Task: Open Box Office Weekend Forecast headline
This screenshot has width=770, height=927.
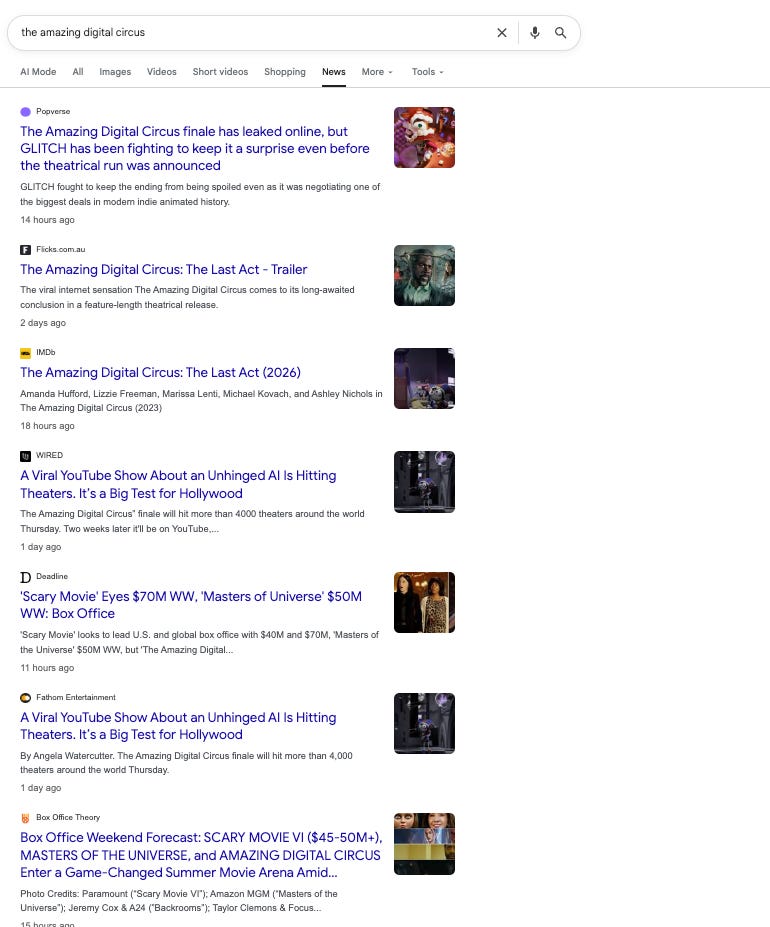Action: coord(201,855)
